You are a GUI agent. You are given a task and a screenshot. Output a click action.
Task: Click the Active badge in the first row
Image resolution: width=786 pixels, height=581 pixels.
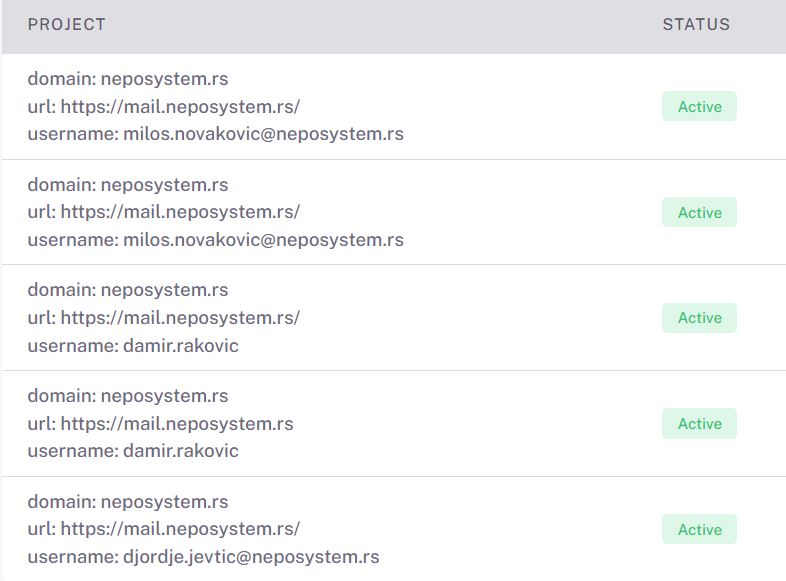(699, 106)
